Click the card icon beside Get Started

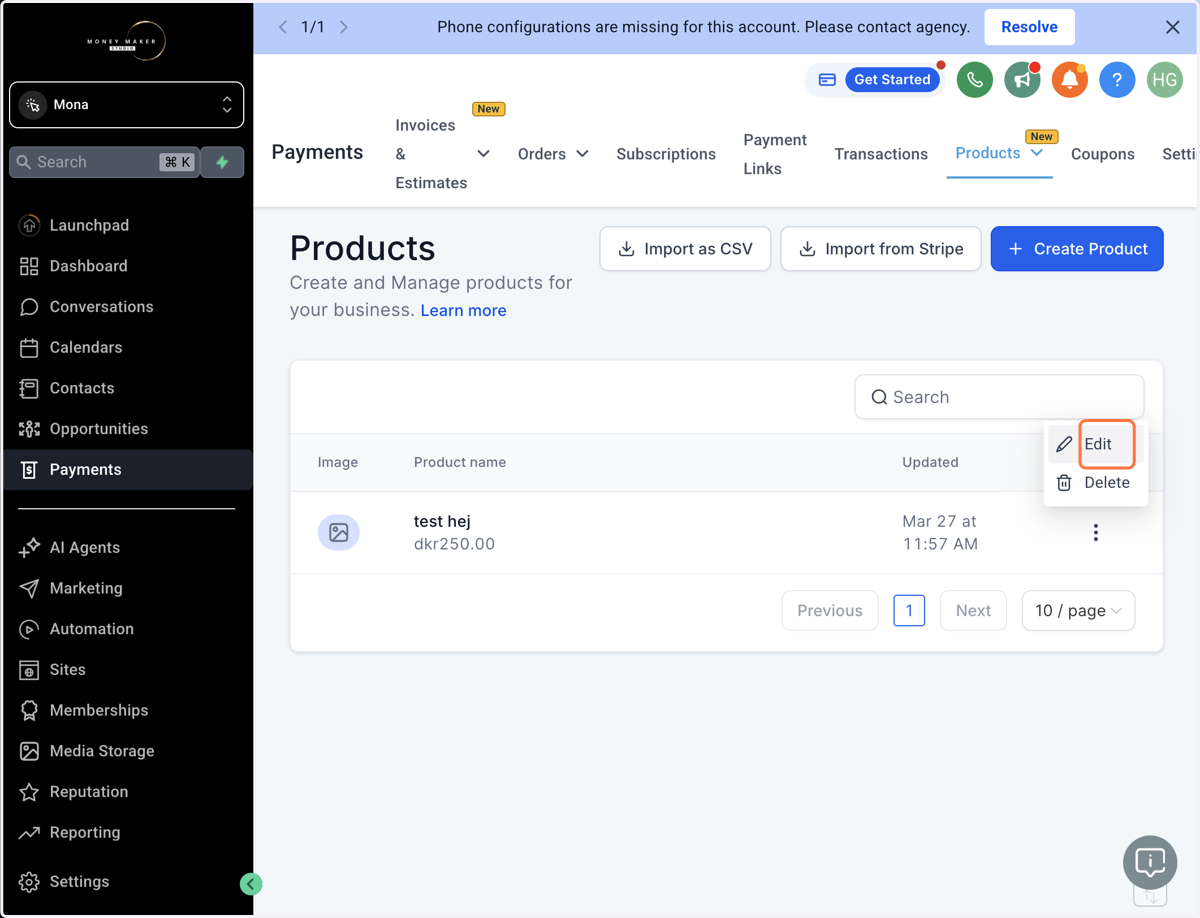pos(827,80)
